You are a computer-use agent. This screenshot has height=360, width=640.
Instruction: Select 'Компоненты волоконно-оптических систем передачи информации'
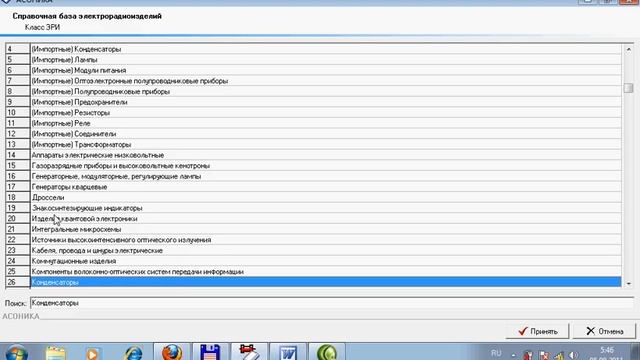point(326,272)
